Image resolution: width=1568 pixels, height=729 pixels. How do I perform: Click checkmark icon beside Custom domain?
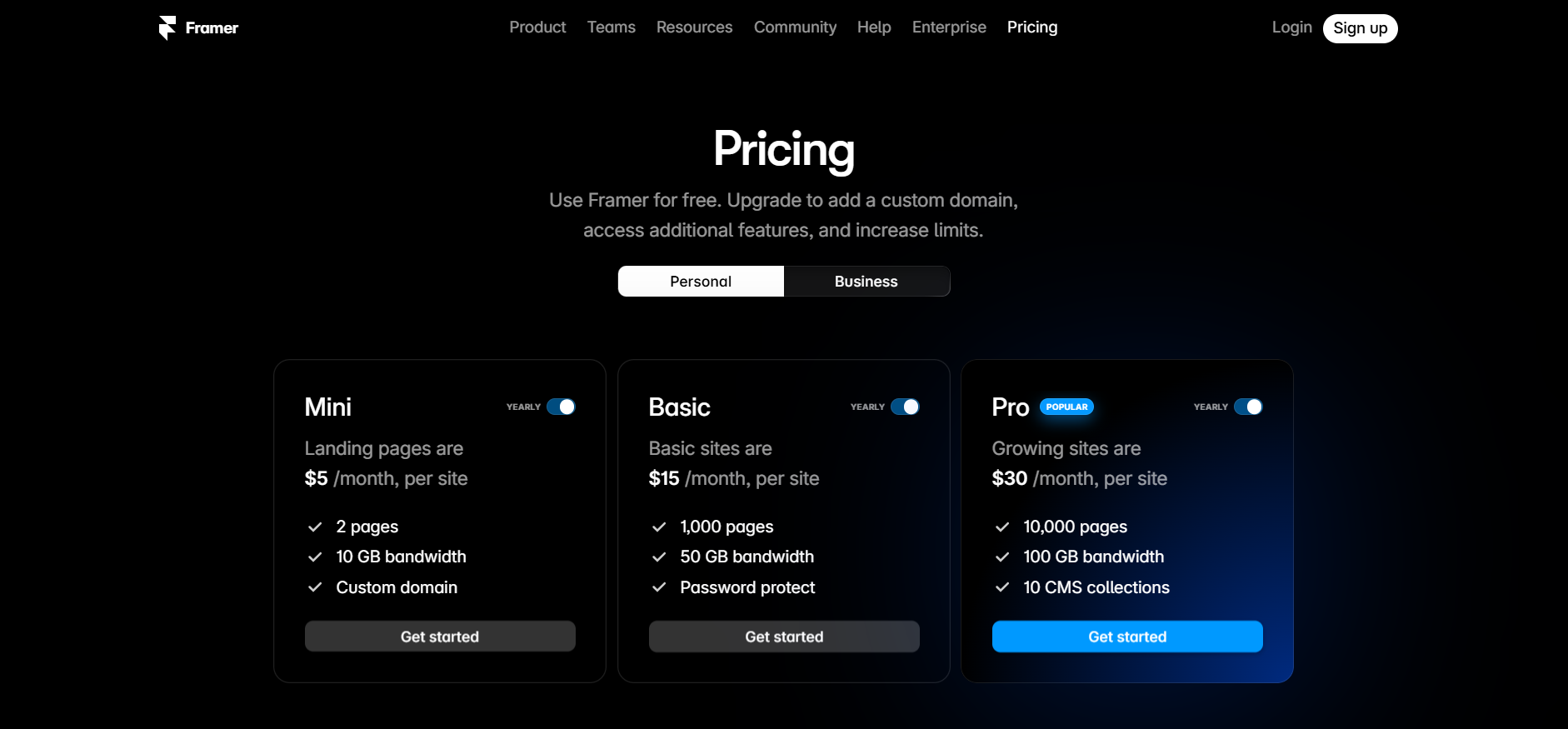click(x=315, y=587)
